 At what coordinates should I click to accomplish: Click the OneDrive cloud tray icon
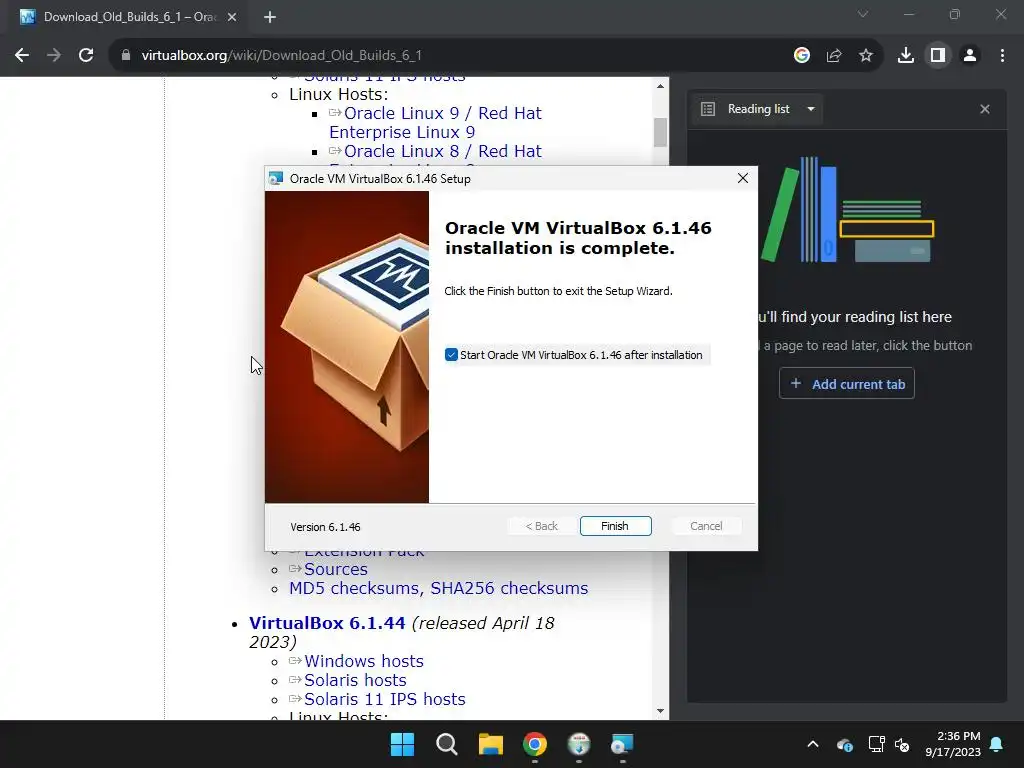point(844,744)
